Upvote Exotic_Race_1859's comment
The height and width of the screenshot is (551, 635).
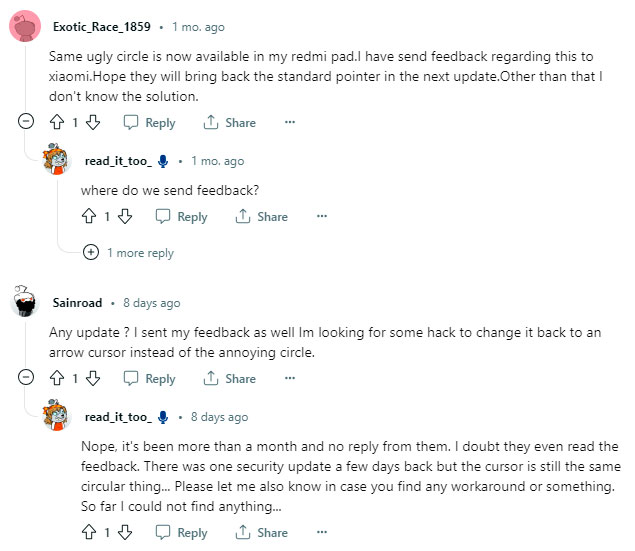click(58, 122)
